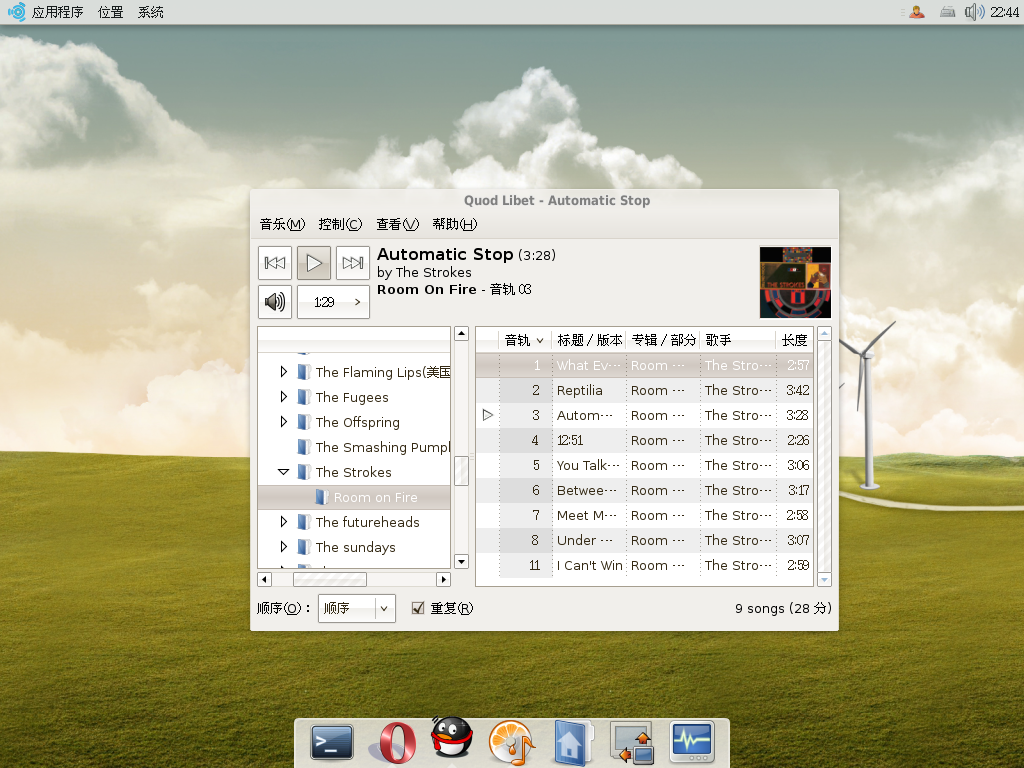
Task: Open the 查看(V) menu
Action: click(397, 225)
